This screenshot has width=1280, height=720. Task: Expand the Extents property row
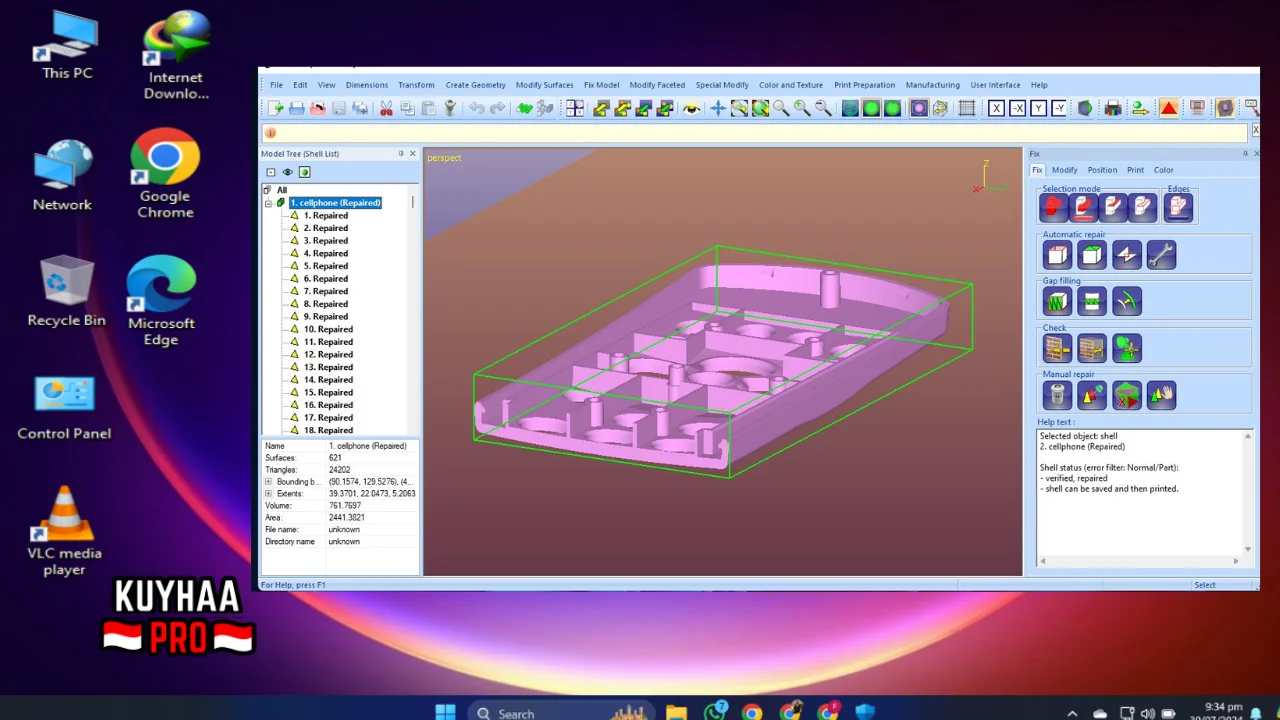268,494
